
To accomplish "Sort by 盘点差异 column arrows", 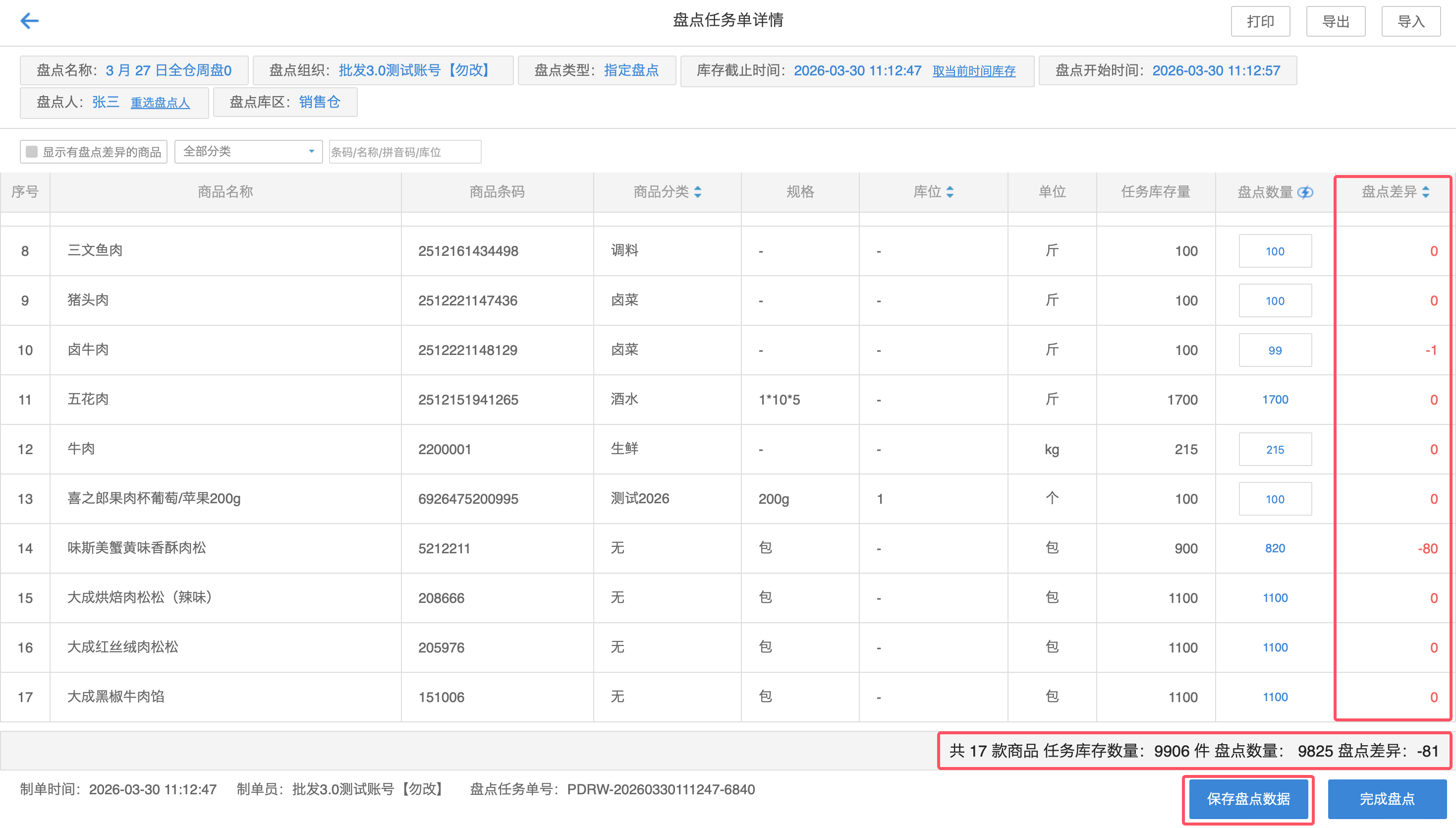I will 1425,192.
